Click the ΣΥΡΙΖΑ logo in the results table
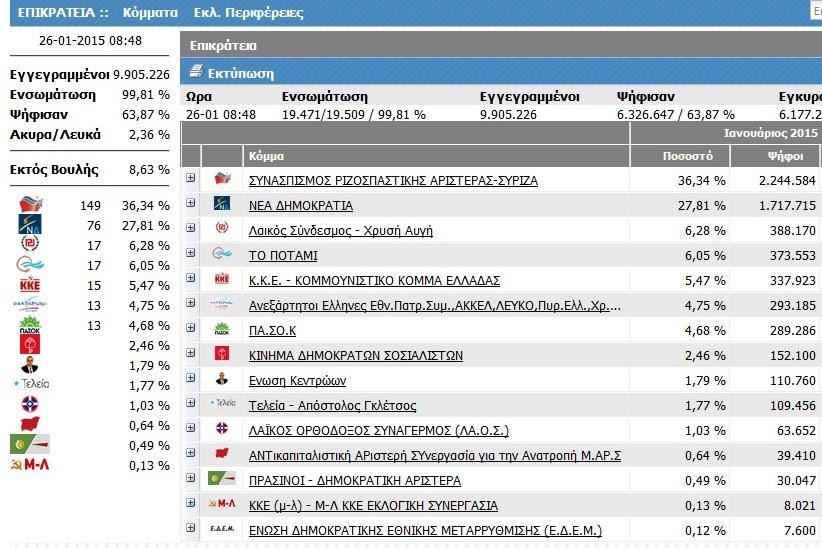 coord(222,178)
